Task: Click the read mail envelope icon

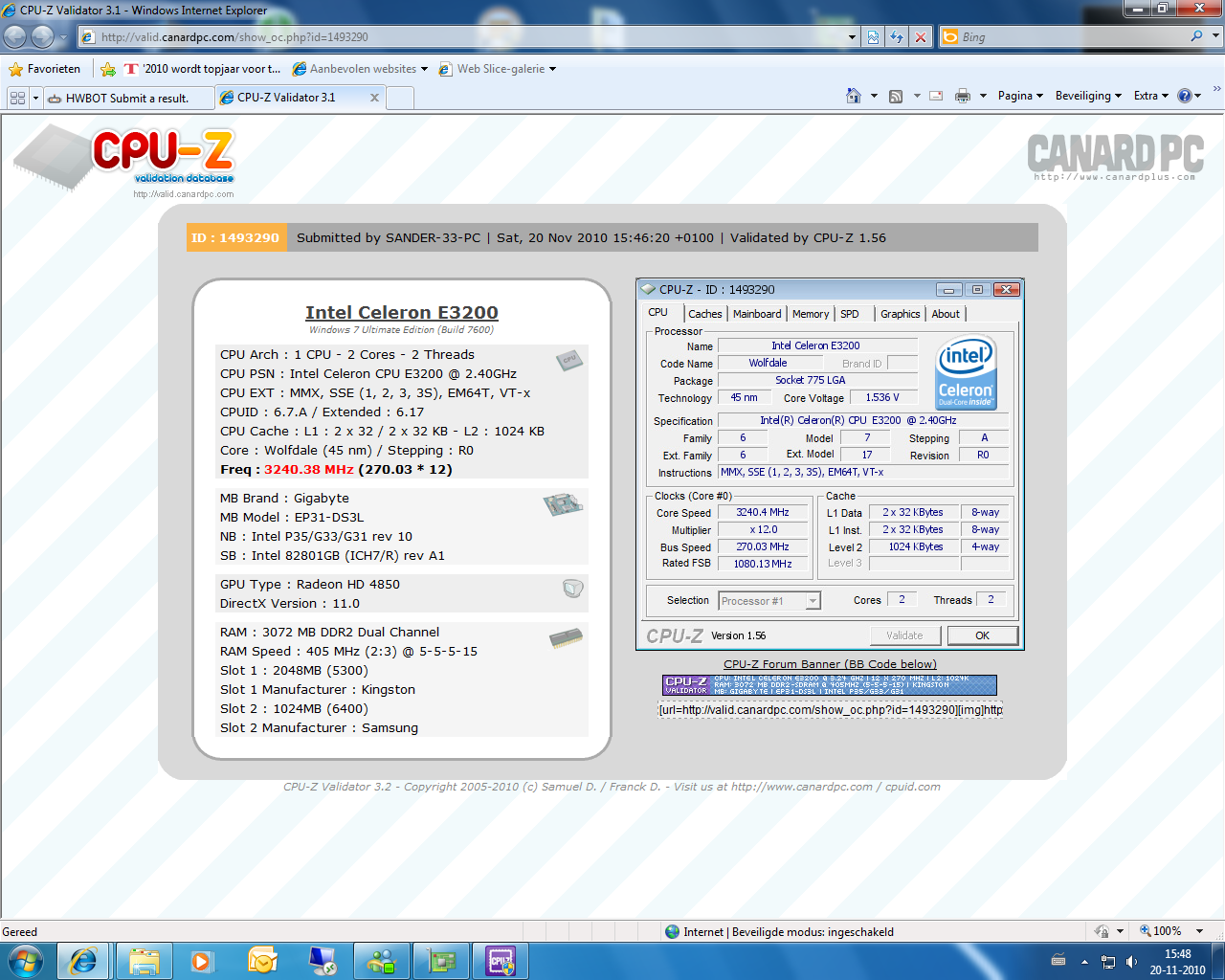Action: click(x=936, y=96)
